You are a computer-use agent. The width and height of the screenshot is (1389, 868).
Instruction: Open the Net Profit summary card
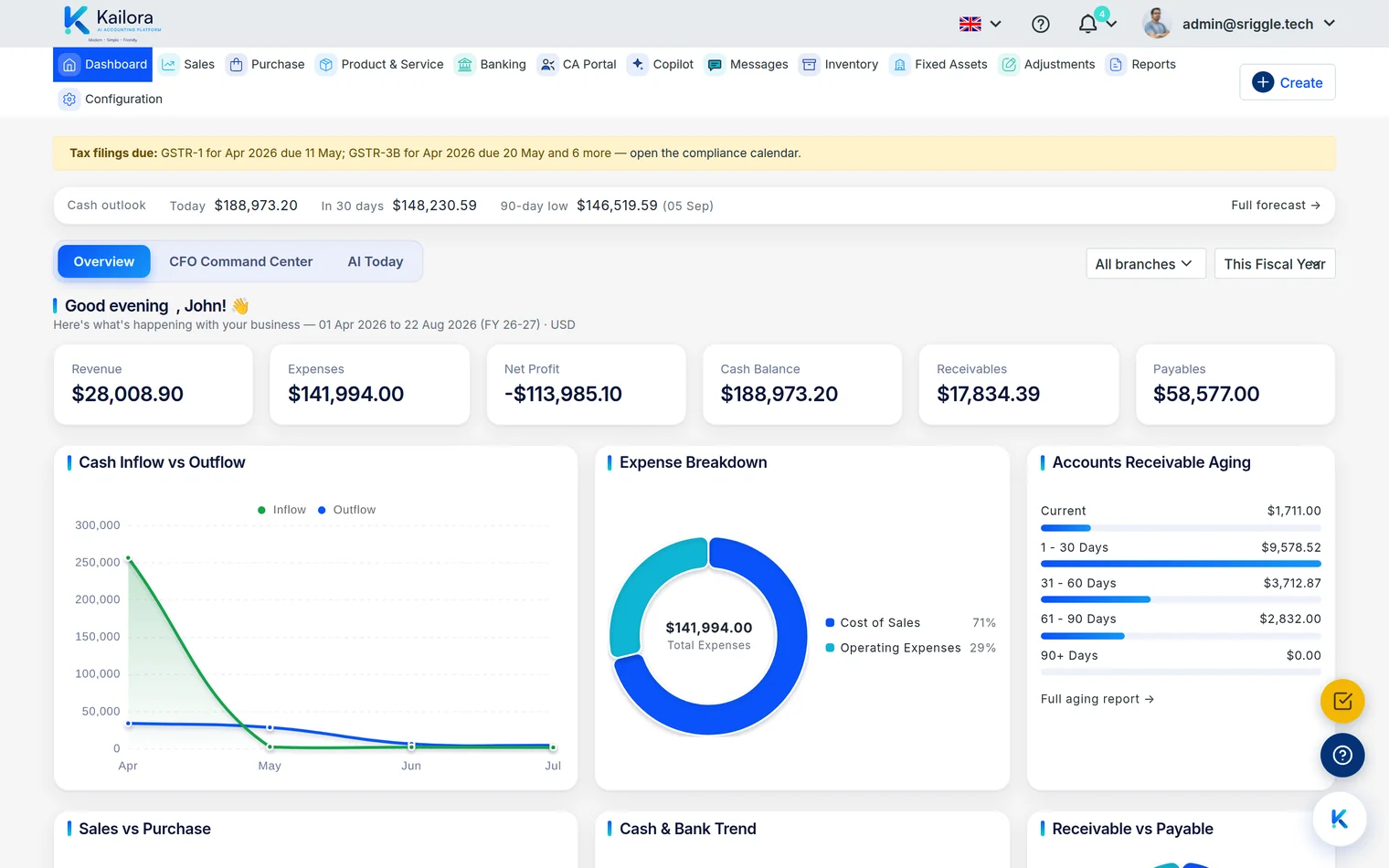(x=587, y=385)
